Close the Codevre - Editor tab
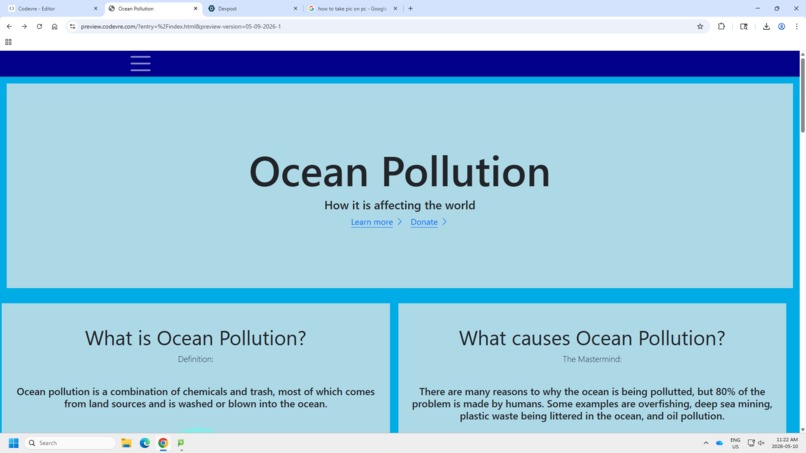Image resolution: width=806 pixels, height=453 pixels. pos(95,9)
